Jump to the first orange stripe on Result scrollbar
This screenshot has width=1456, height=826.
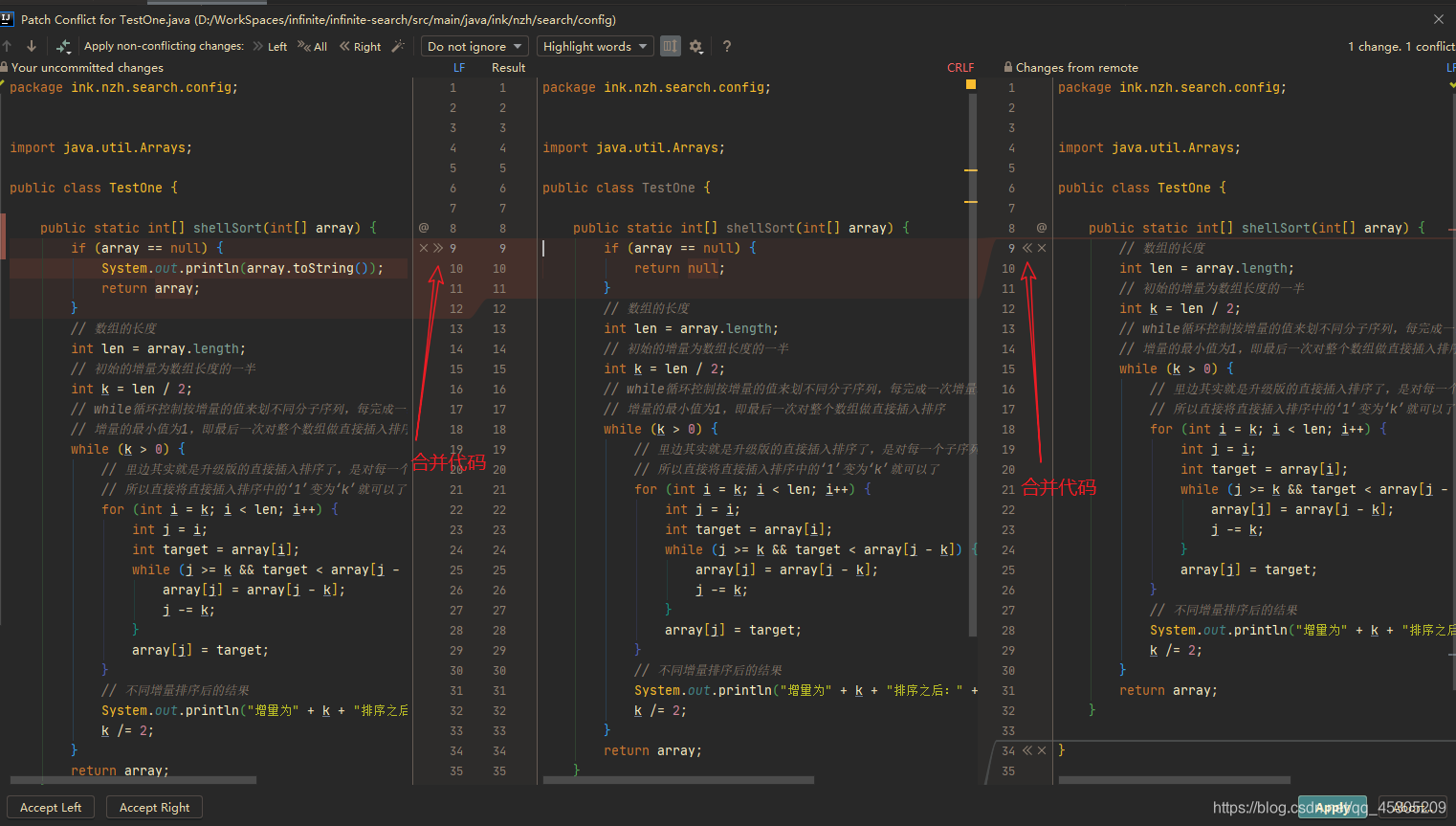(971, 170)
